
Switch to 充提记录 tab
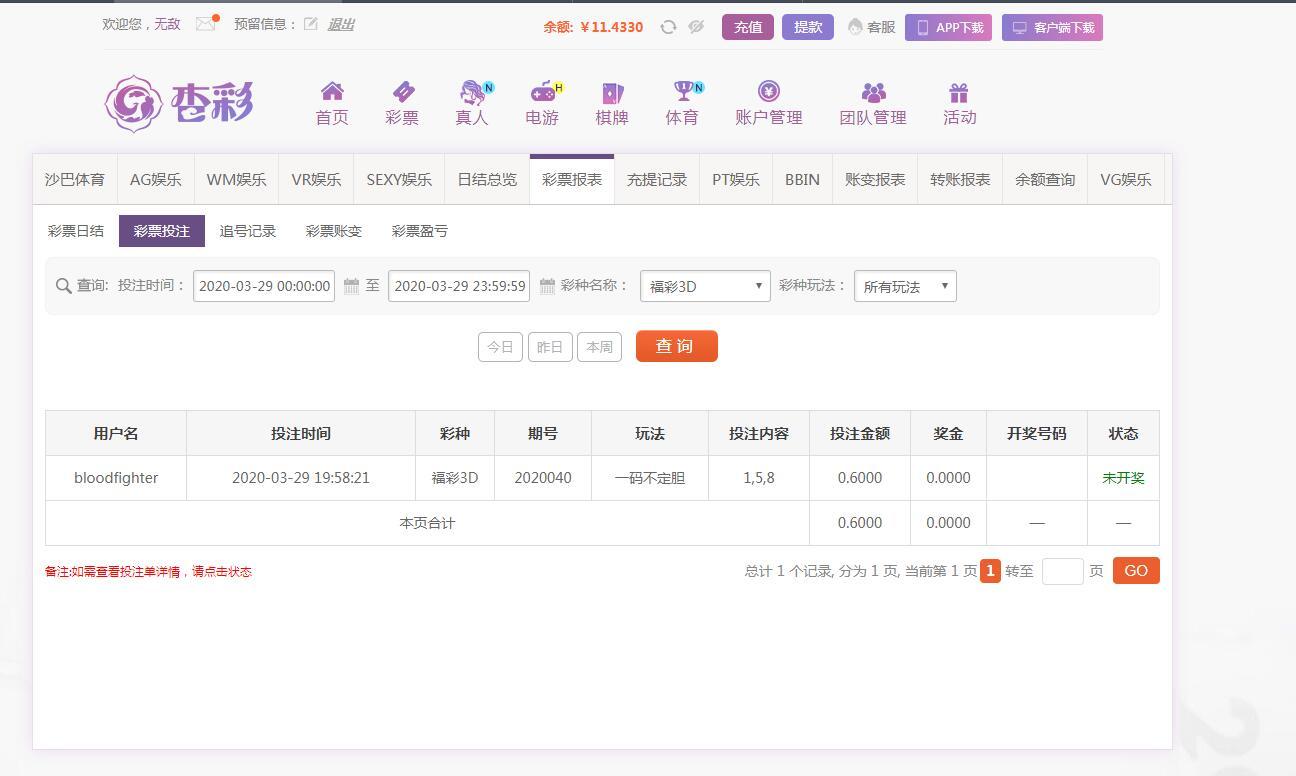657,180
